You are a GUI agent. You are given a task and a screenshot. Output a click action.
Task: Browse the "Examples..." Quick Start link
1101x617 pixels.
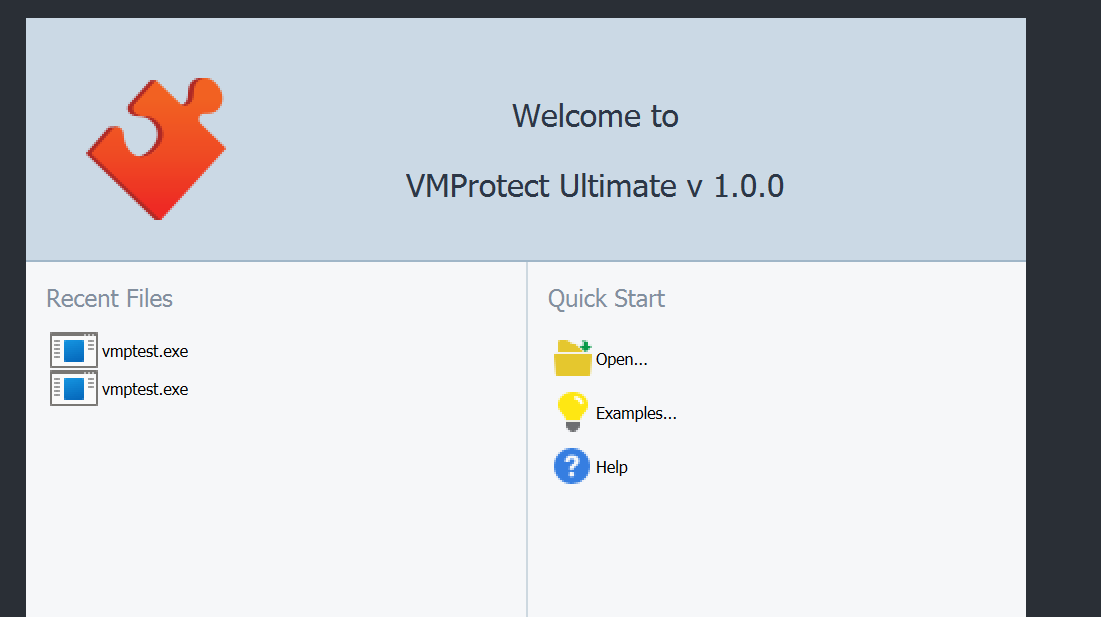click(636, 413)
